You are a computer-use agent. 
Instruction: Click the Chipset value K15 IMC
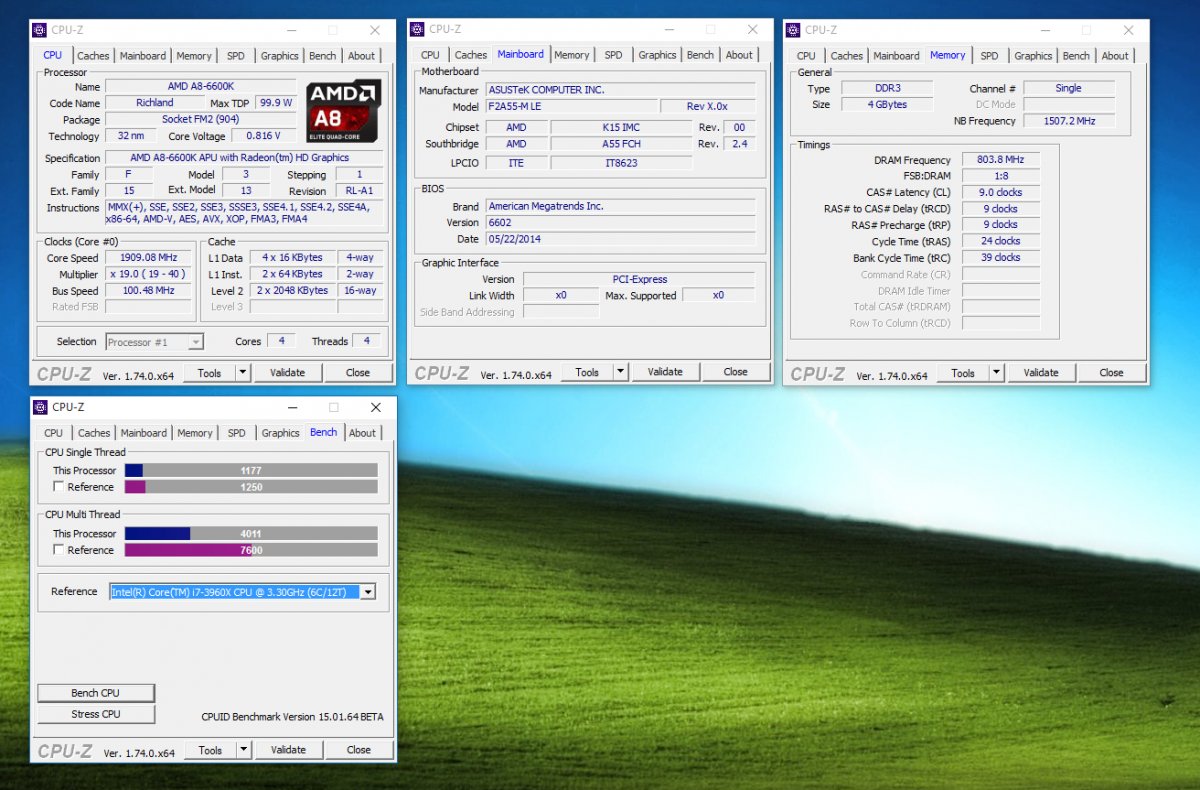(x=621, y=128)
